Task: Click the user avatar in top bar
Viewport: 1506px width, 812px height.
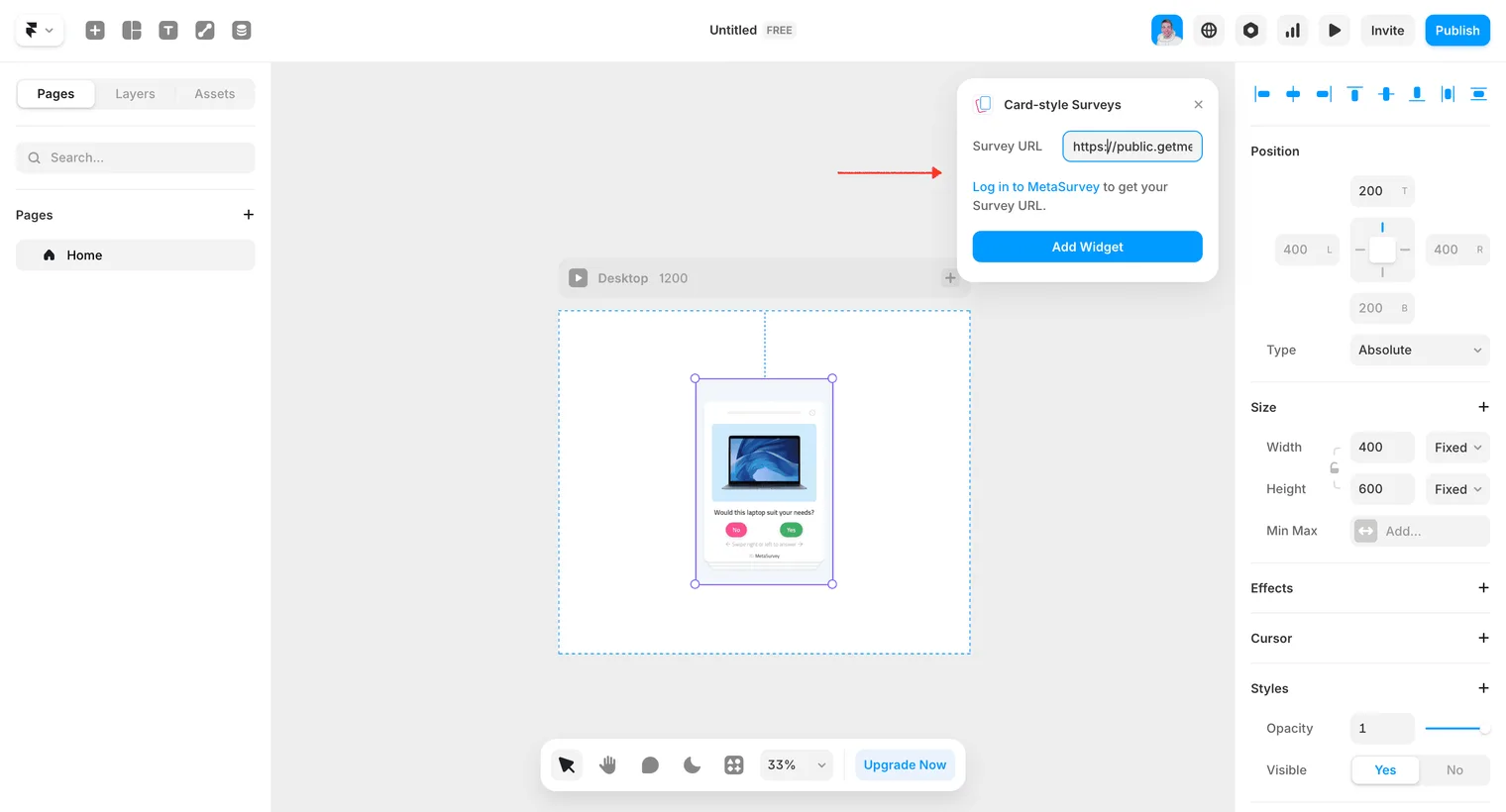Action: coord(1167,31)
